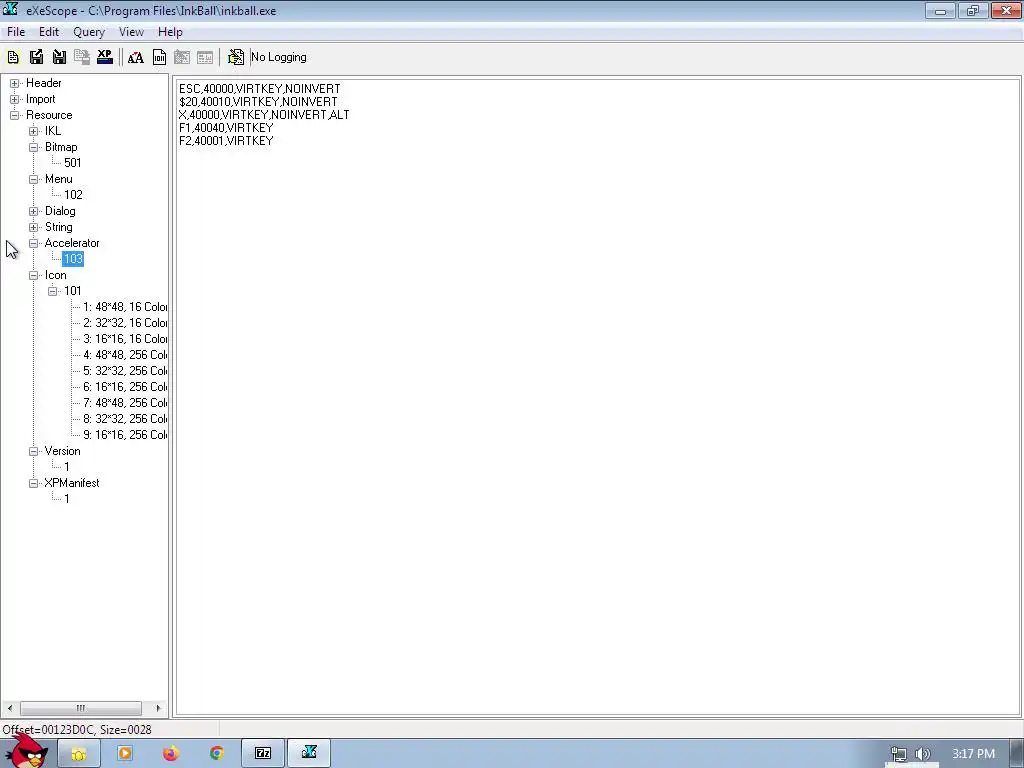The height and width of the screenshot is (768, 1024).
Task: Launch Chrome from the taskbar
Action: point(217,754)
